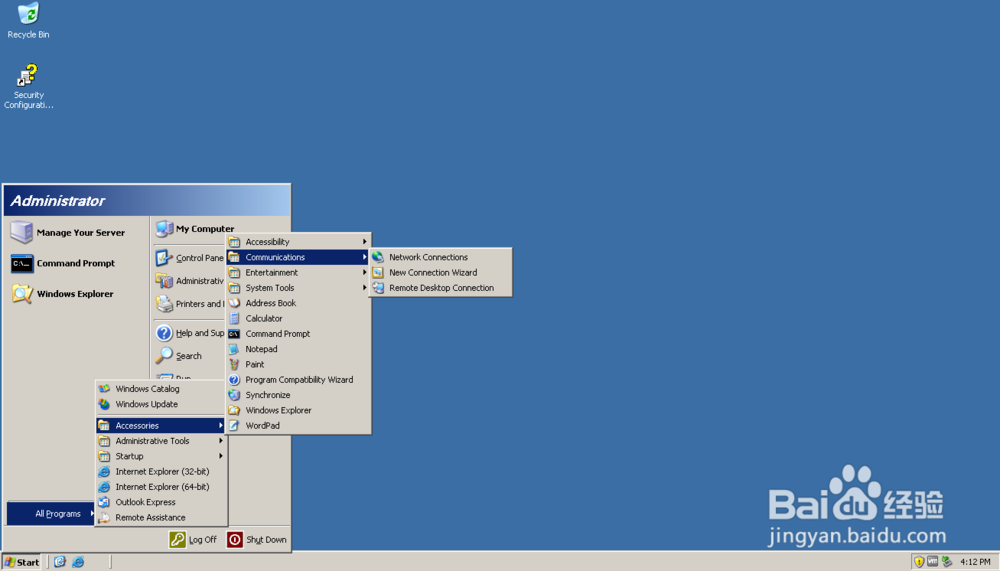Click the 'System Tools' menu label
Viewport: 1000px width, 571px height.
(x=270, y=288)
